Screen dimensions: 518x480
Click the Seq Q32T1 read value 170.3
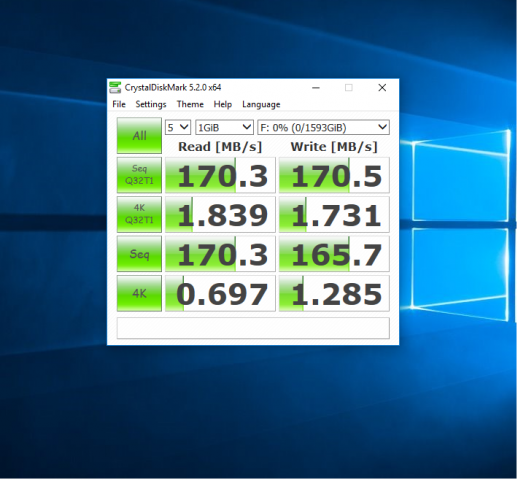220,175
